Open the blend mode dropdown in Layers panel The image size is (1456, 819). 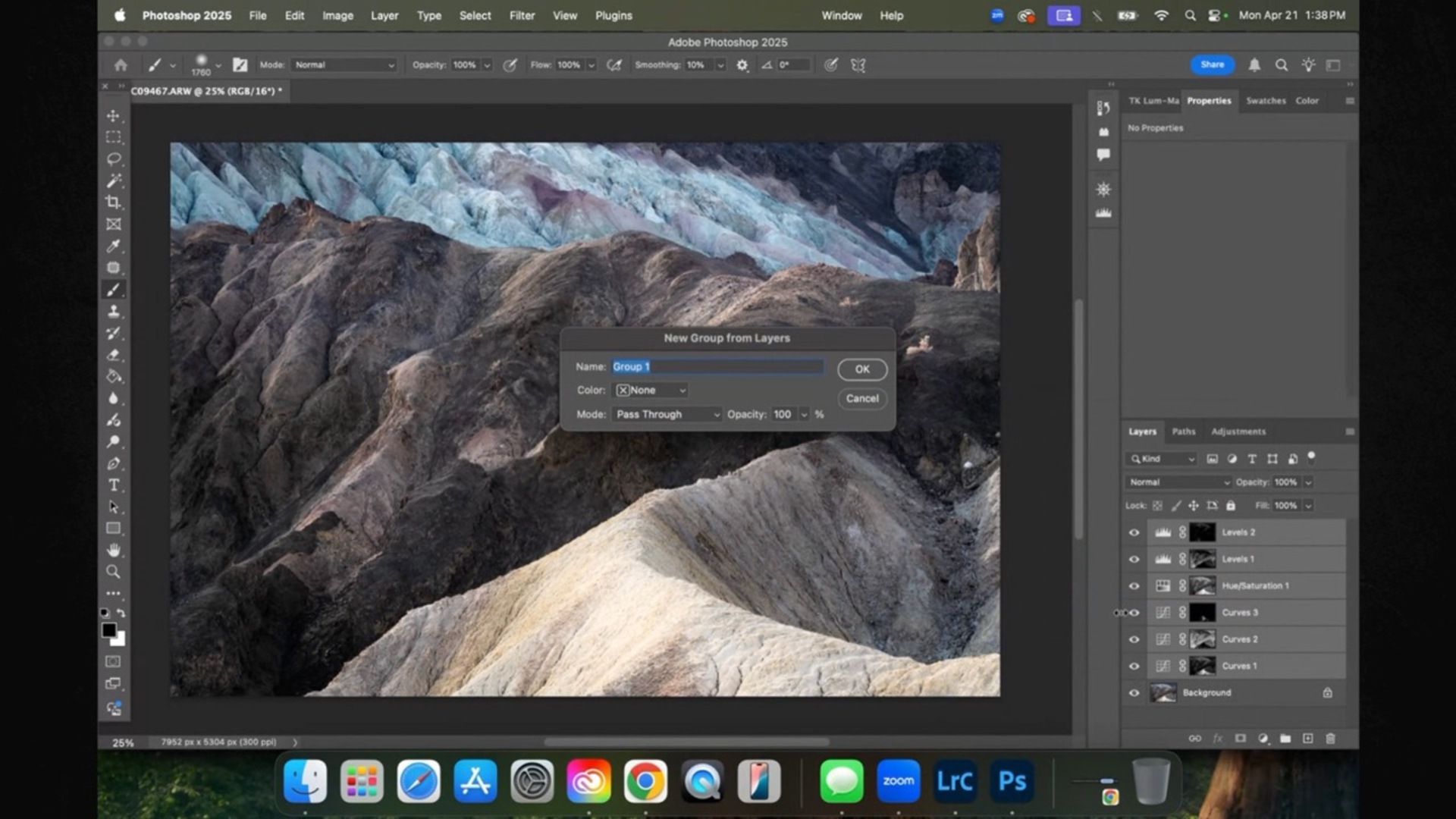pyautogui.click(x=1177, y=482)
